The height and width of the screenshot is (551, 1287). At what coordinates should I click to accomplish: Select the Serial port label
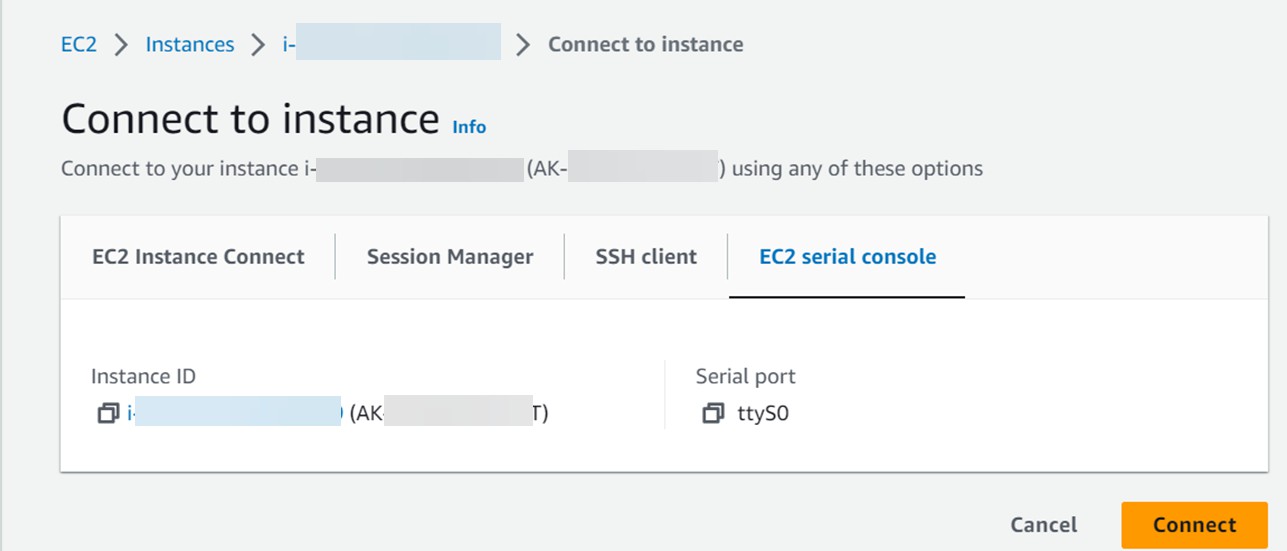pos(746,377)
